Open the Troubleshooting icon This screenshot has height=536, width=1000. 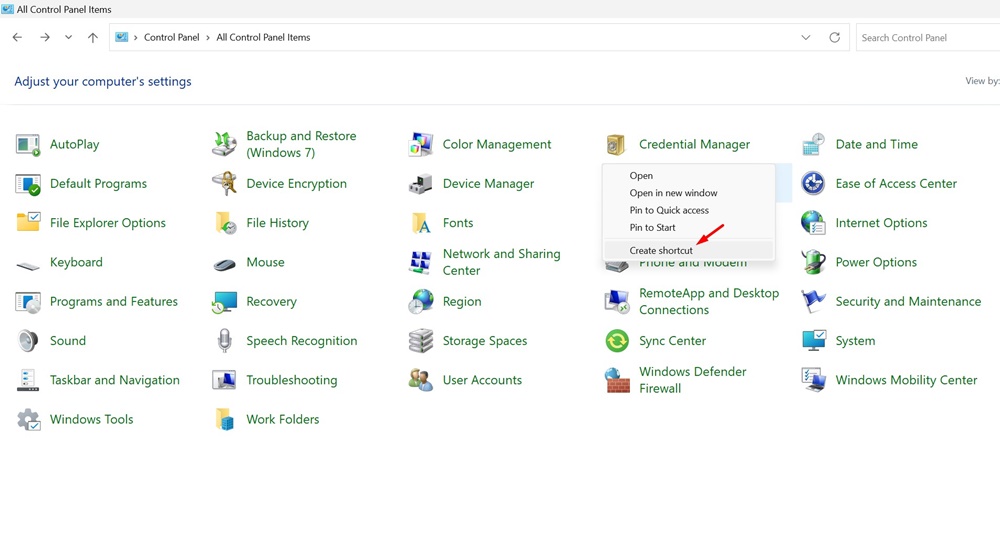click(x=224, y=380)
